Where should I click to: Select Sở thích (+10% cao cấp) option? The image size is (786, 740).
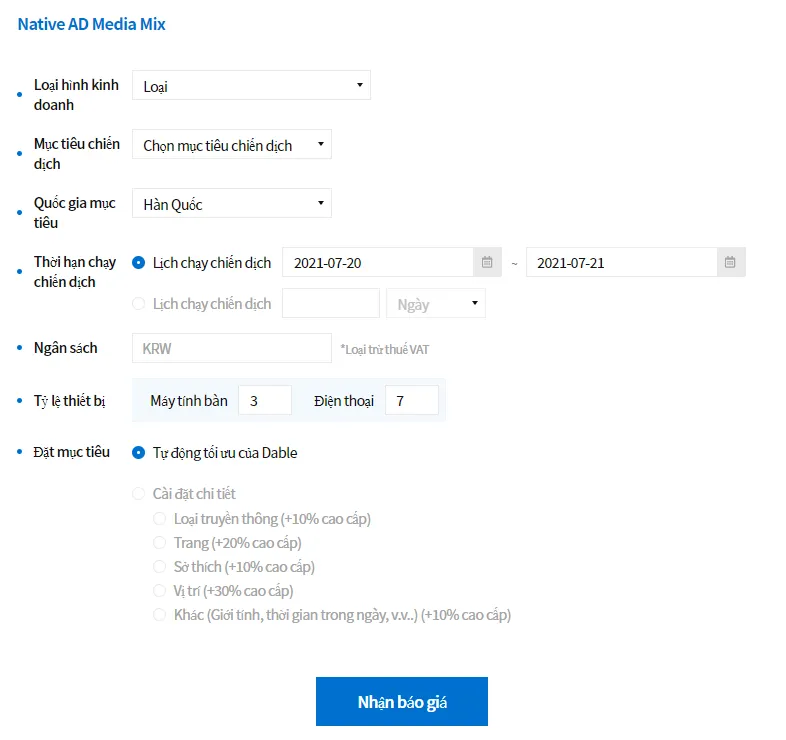(x=159, y=567)
